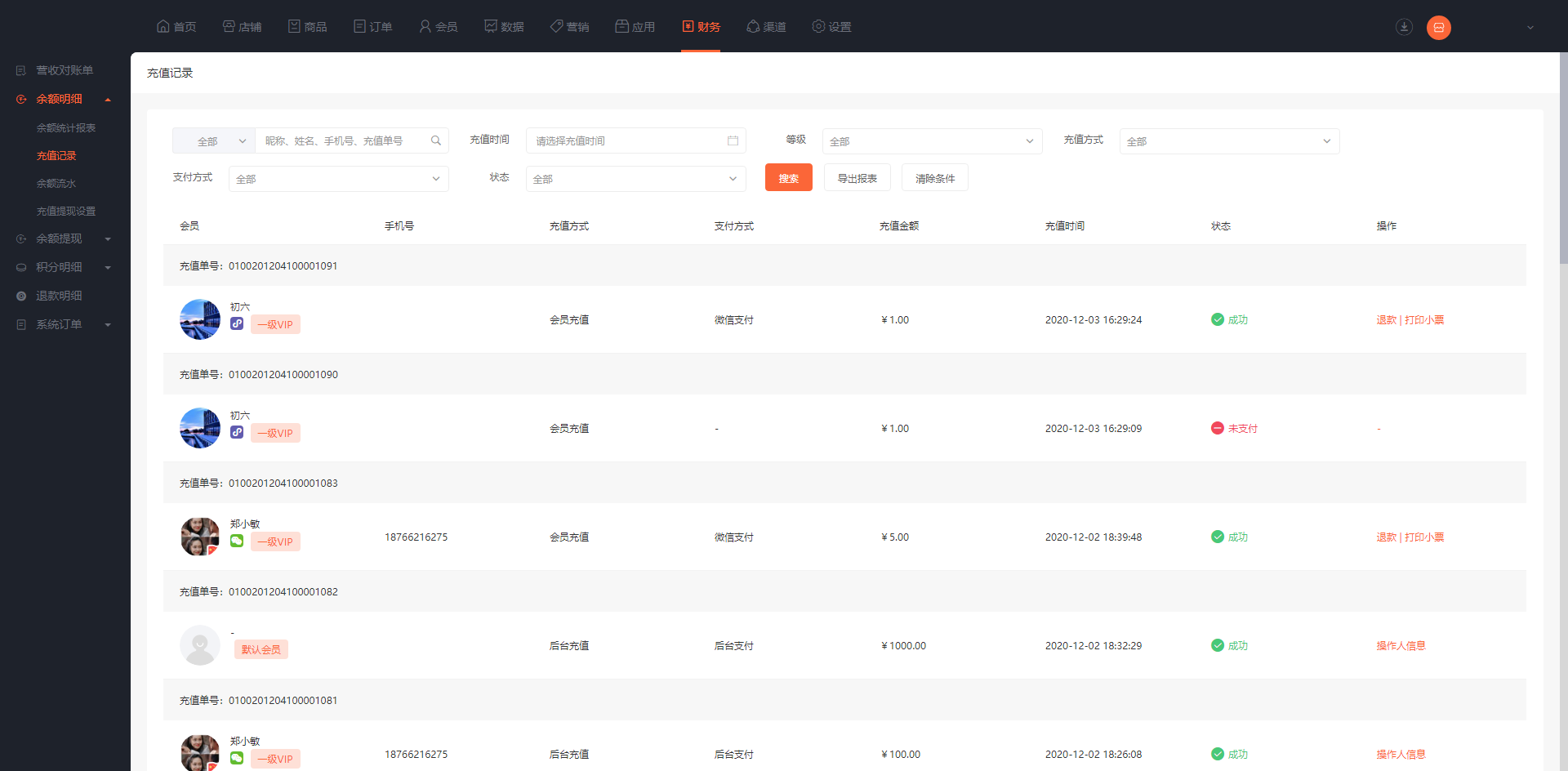Open the 等级 level dropdown
Image resolution: width=1568 pixels, height=771 pixels.
932,141
